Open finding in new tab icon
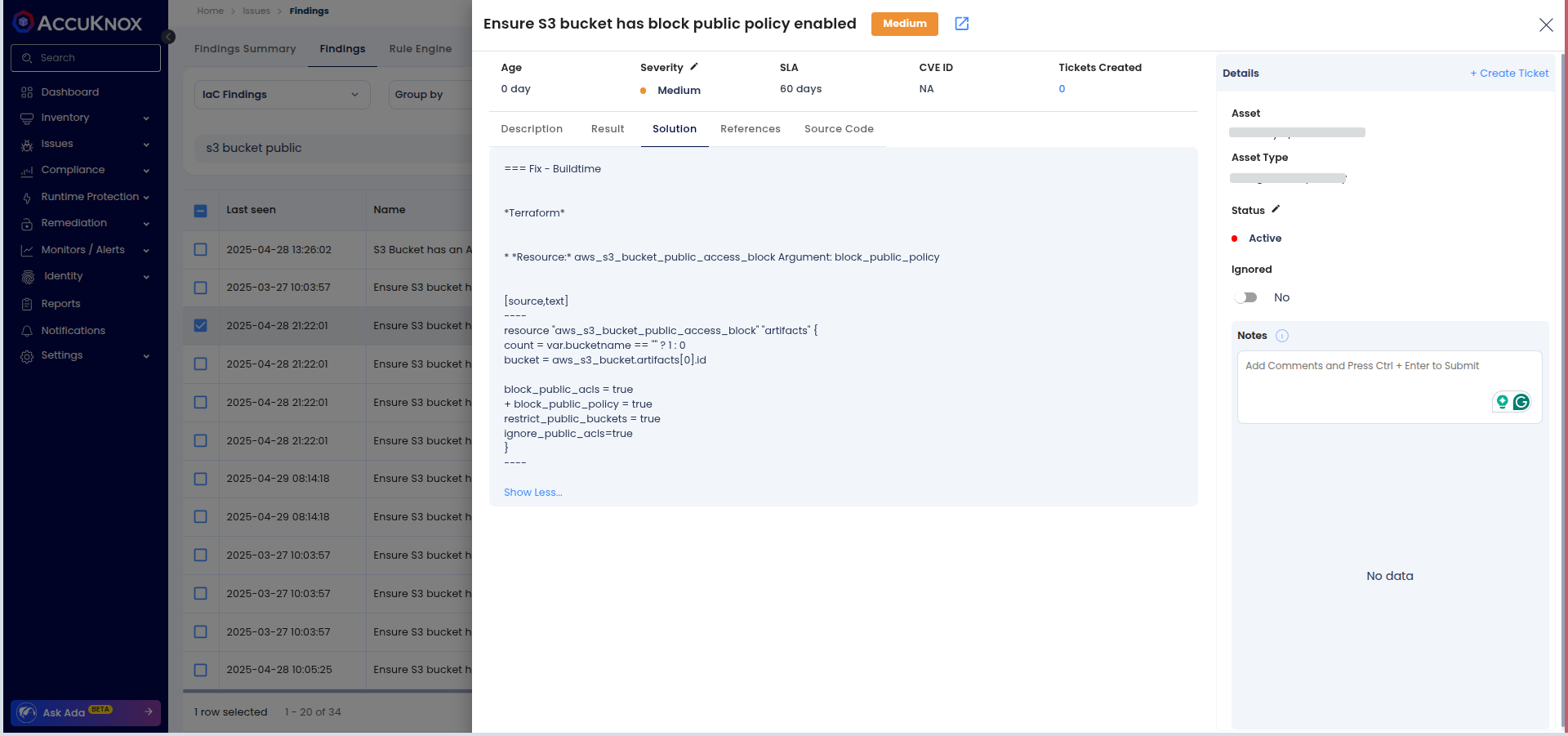Viewport: 1568px width, 736px height. 962,24
